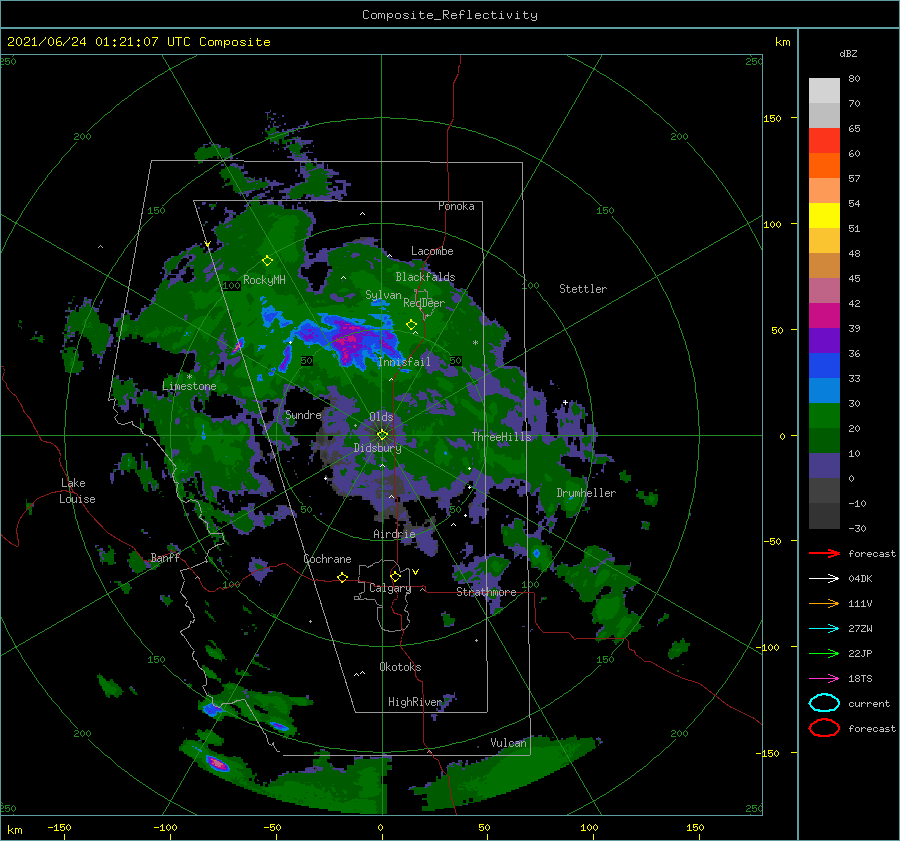The image size is (900, 841).
Task: Click the green 22JP arrow legend icon
Action: point(824,653)
